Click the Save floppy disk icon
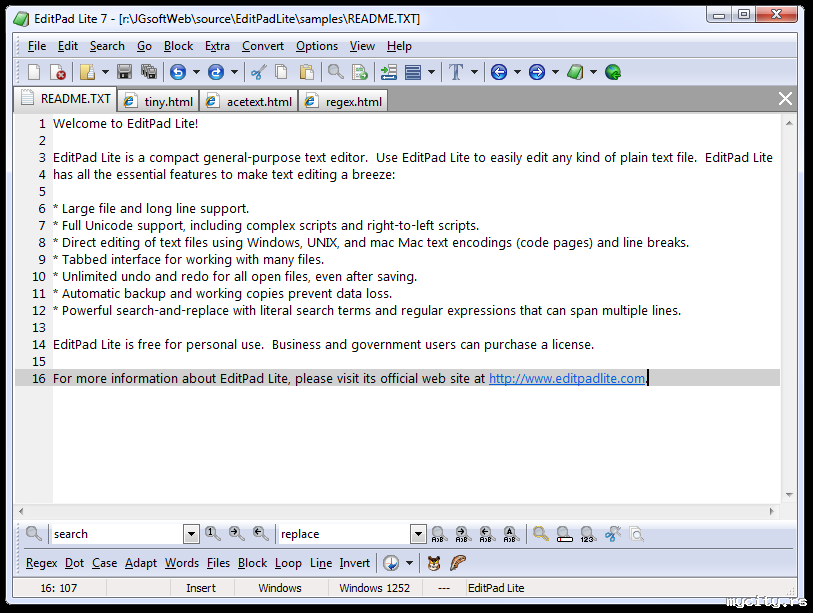This screenshot has width=813, height=613. click(x=124, y=72)
